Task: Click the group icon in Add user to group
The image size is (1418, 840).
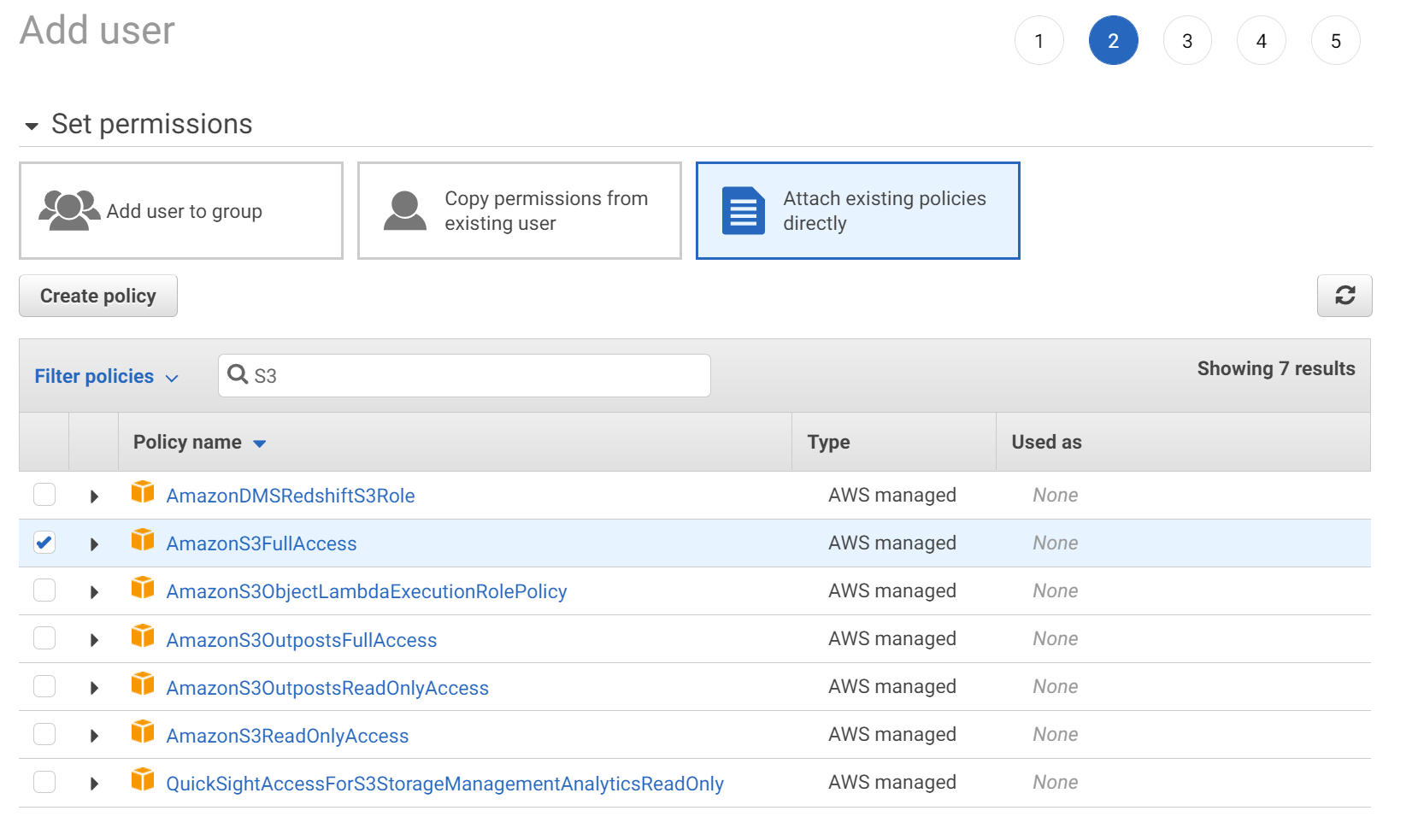Action: (x=69, y=210)
